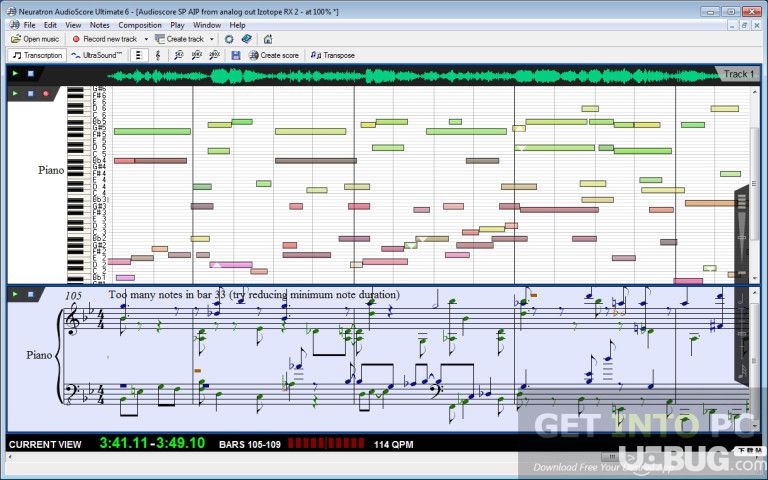The height and width of the screenshot is (480, 768).
Task: Click the CURRENT VIEW label
Action: pos(45,445)
